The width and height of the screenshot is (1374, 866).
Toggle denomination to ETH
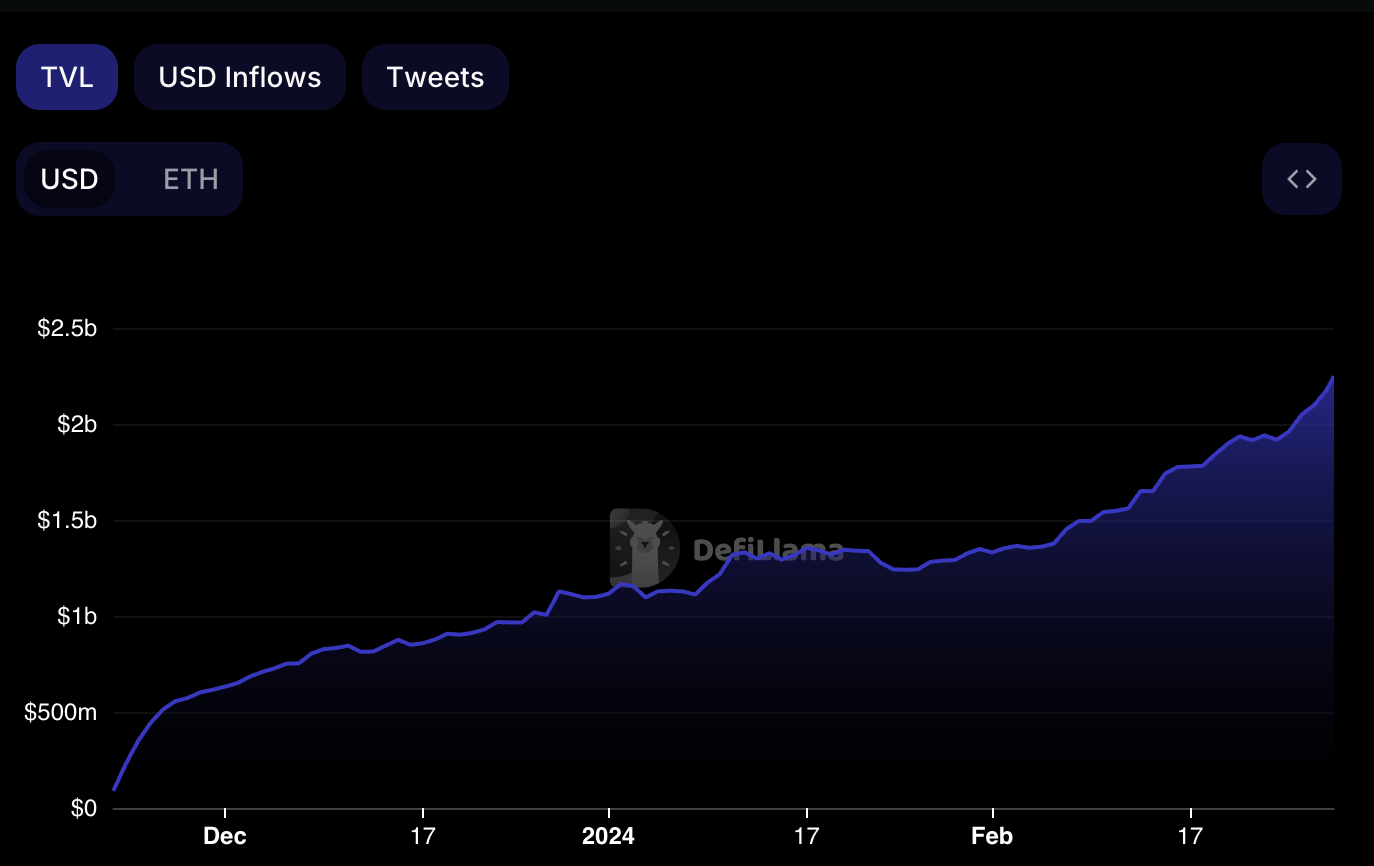[190, 179]
